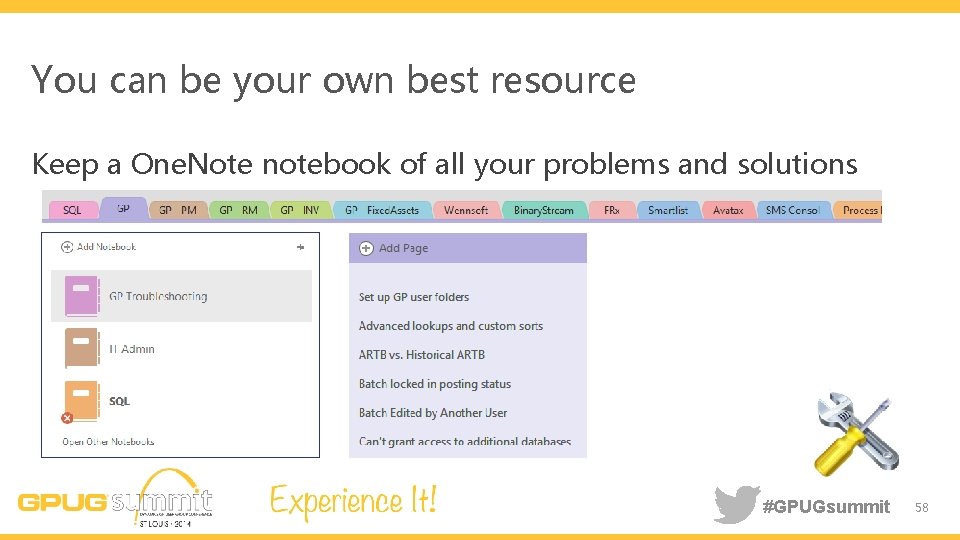This screenshot has width=960, height=540.
Task: Click the Add Notebook plus icon
Action: click(x=67, y=247)
